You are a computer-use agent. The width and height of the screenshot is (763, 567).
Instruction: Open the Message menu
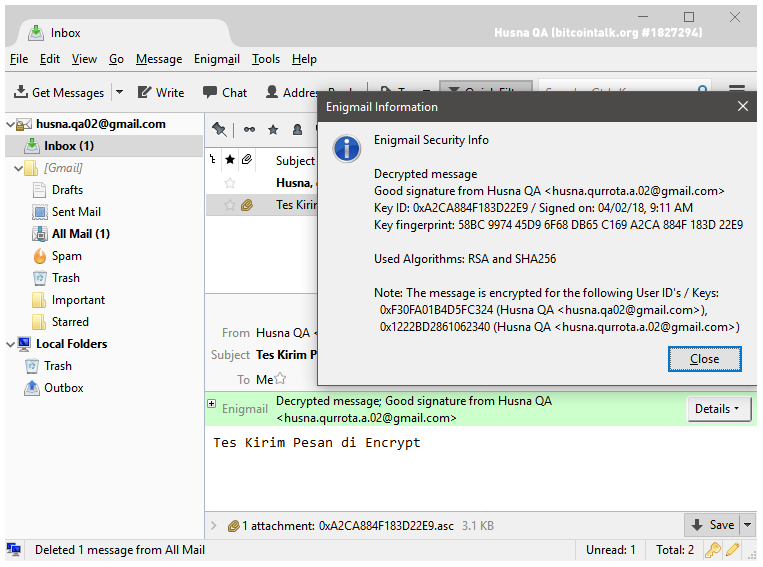click(x=159, y=59)
